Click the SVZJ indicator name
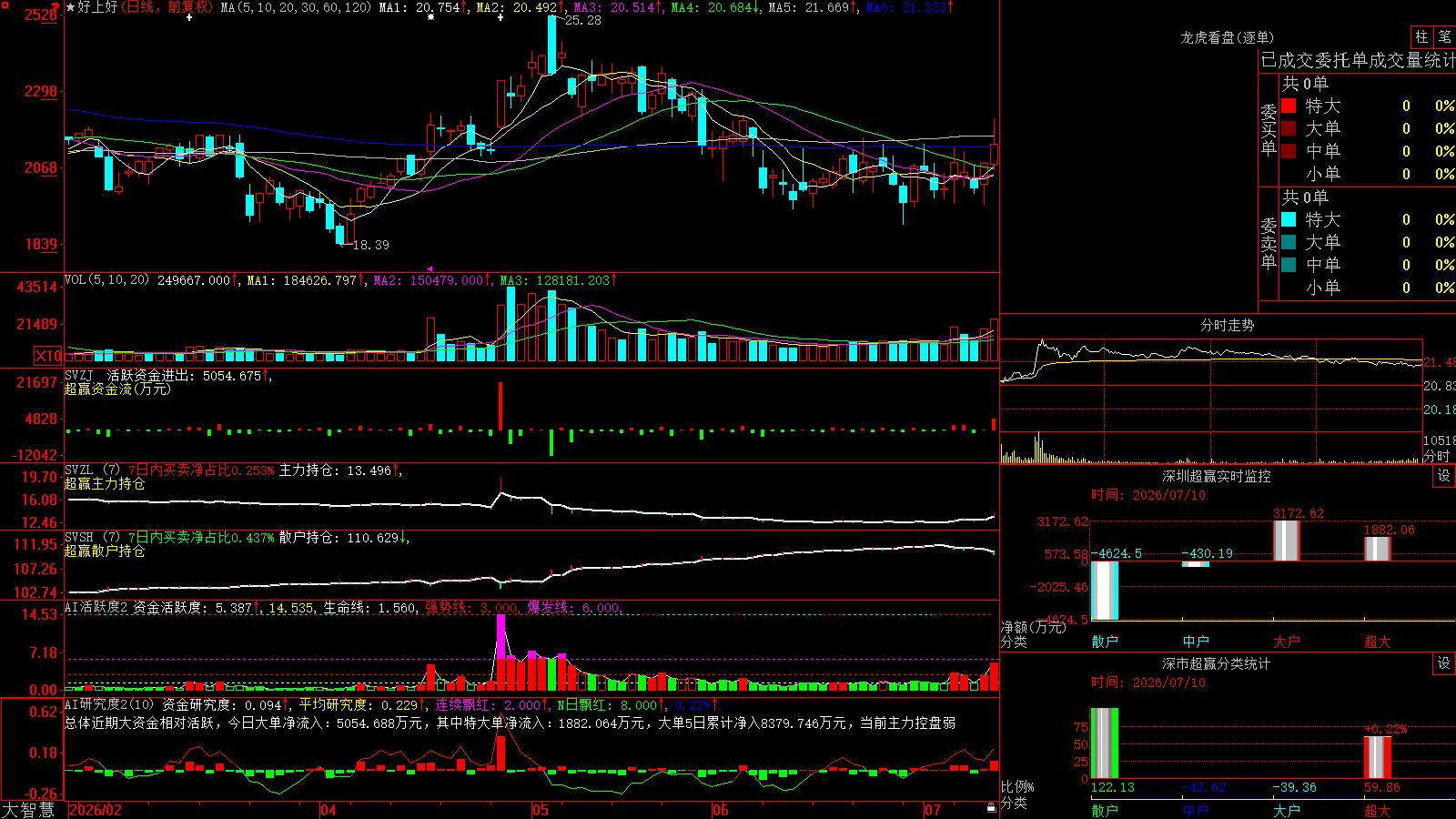The width and height of the screenshot is (1456, 819). point(79,375)
